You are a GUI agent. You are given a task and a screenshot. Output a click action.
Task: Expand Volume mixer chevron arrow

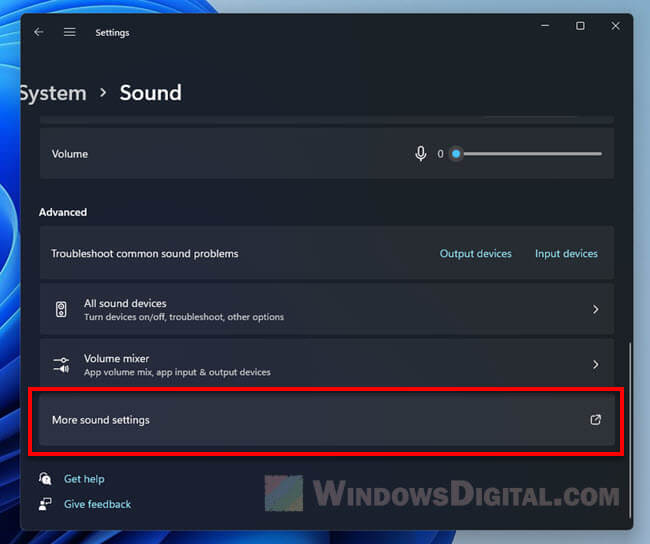click(596, 364)
